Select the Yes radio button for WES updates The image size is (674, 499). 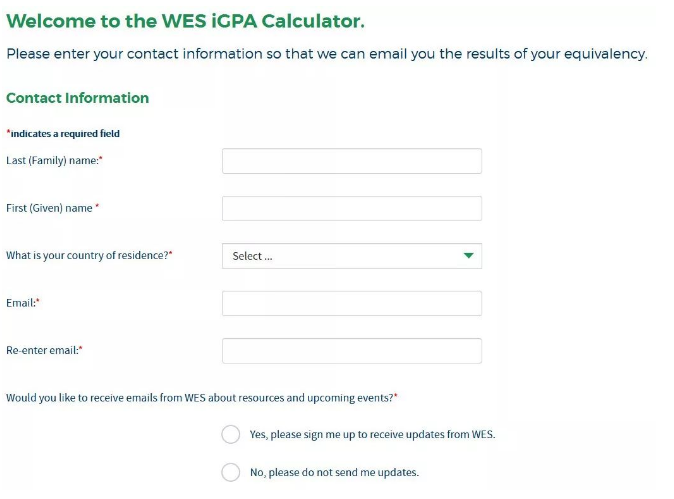pos(231,434)
